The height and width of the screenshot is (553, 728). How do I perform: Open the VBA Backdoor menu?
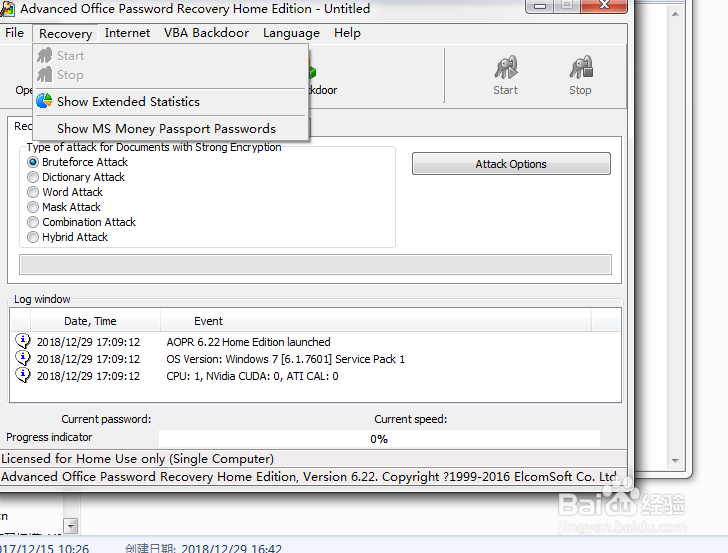[206, 33]
